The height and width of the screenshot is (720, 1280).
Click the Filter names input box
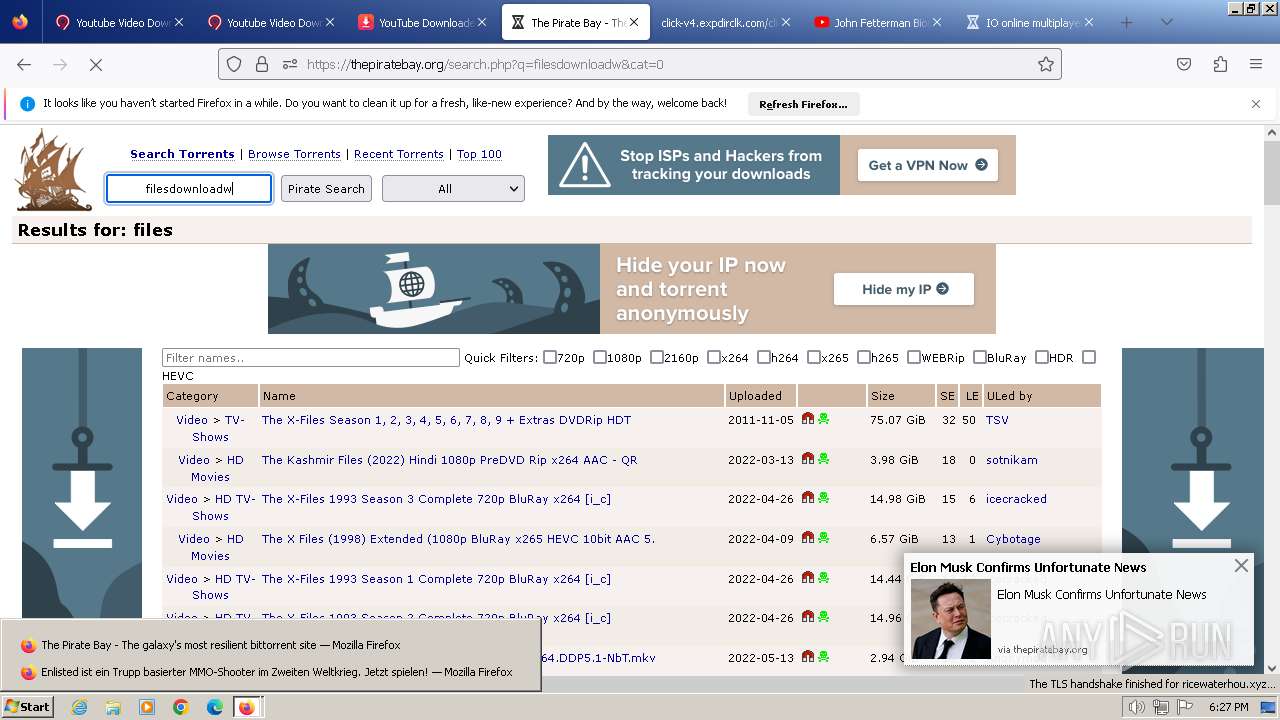(311, 357)
